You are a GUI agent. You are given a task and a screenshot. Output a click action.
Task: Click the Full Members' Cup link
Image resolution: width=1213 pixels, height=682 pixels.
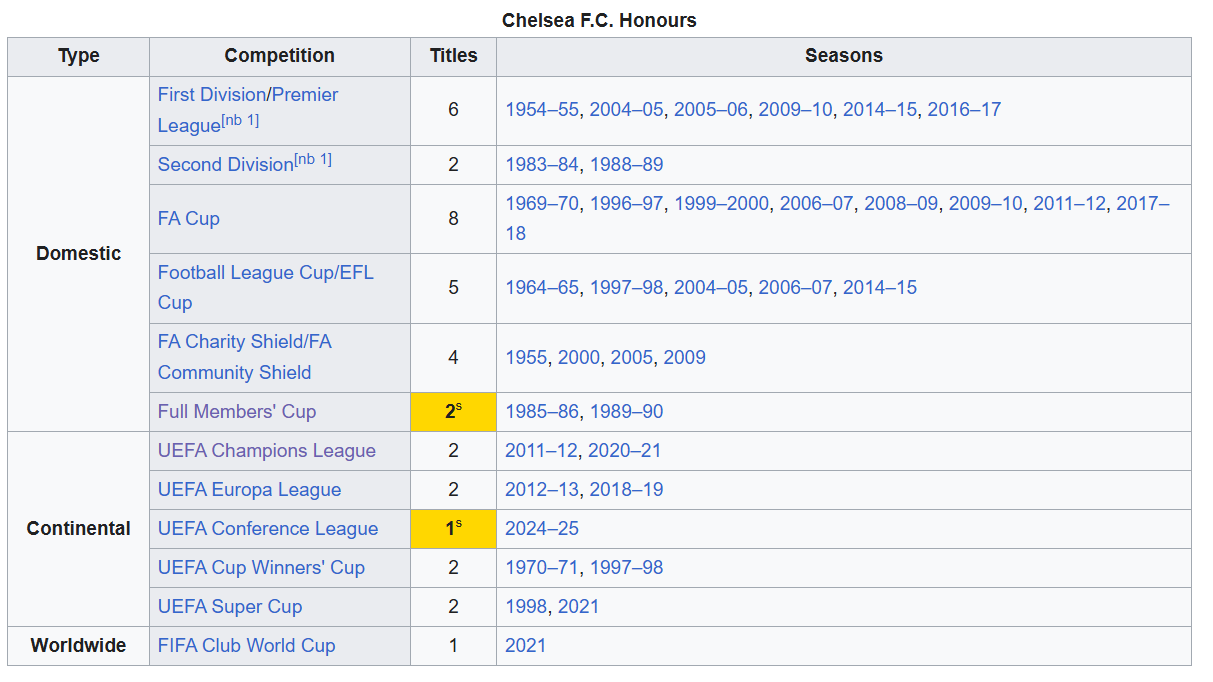(x=237, y=412)
